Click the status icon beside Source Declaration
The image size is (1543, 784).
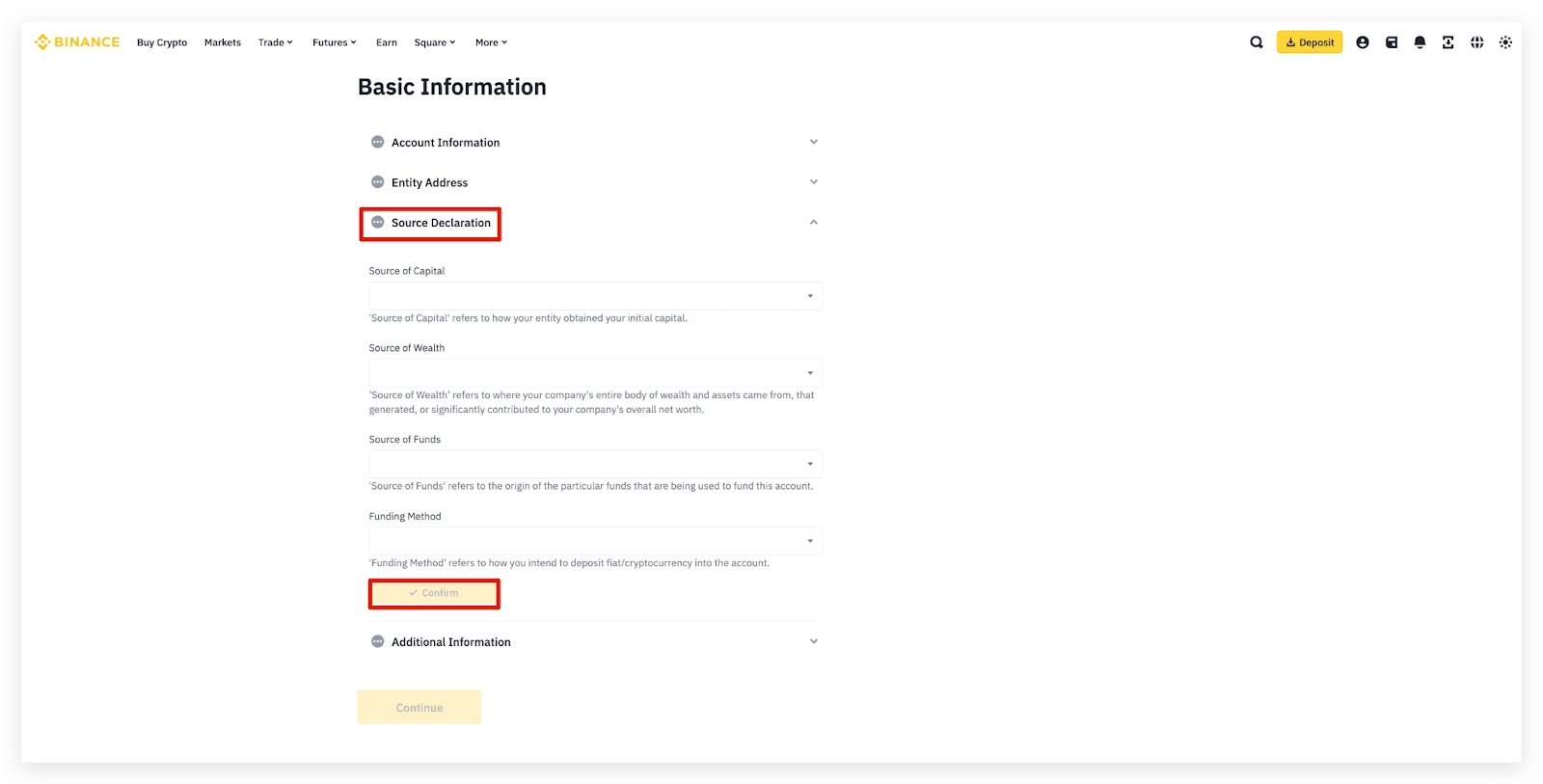(x=378, y=222)
